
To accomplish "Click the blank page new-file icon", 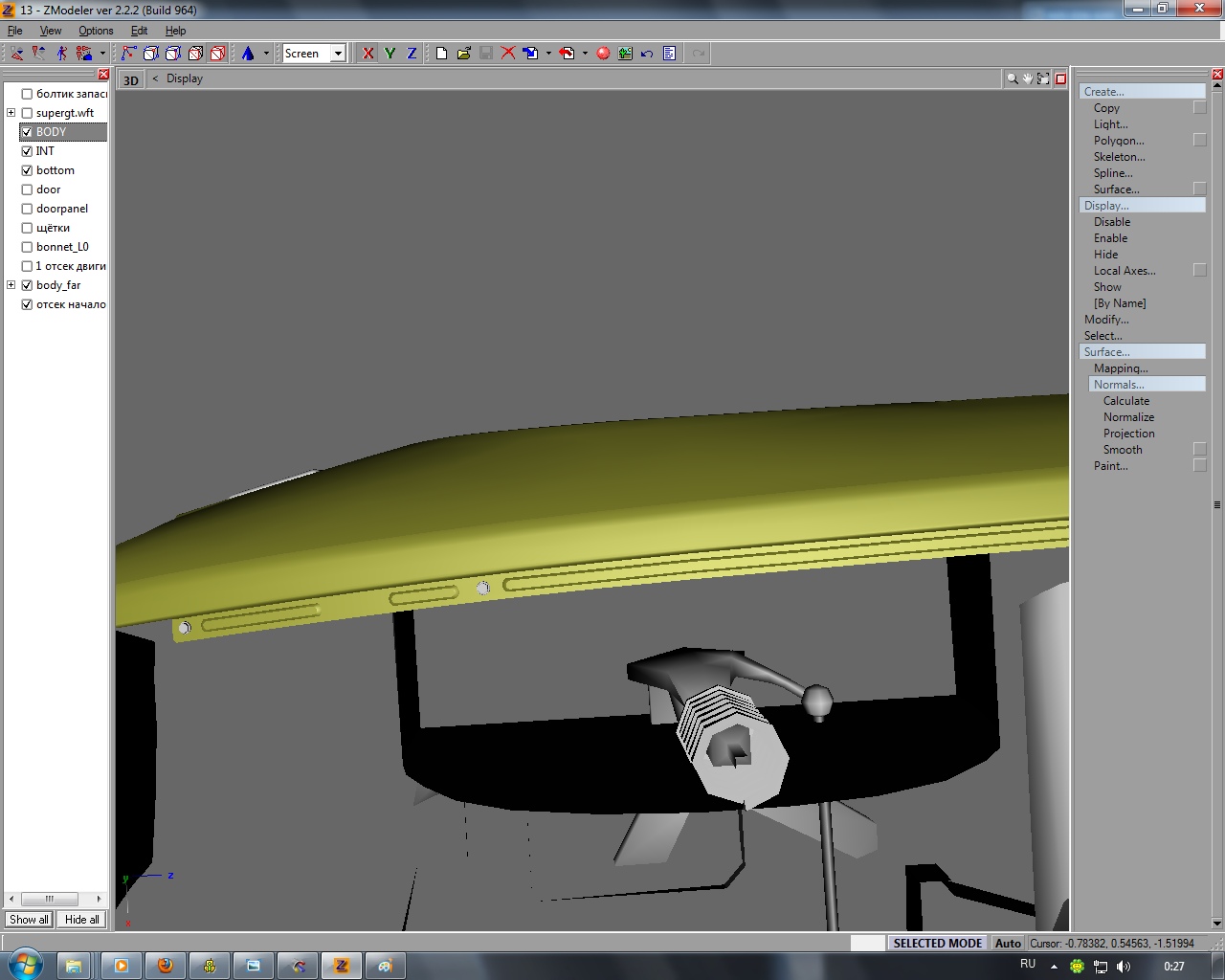I will pyautogui.click(x=441, y=54).
